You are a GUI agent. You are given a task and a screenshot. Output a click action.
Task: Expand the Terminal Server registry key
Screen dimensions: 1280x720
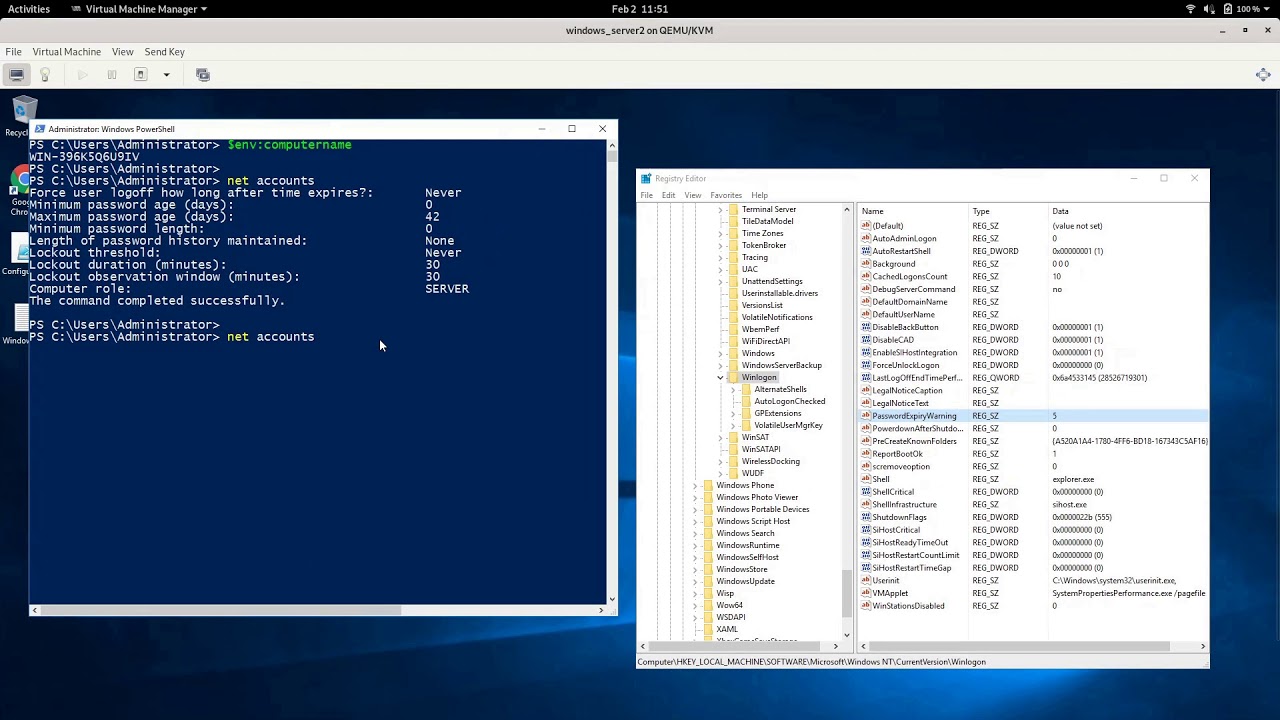pos(720,209)
